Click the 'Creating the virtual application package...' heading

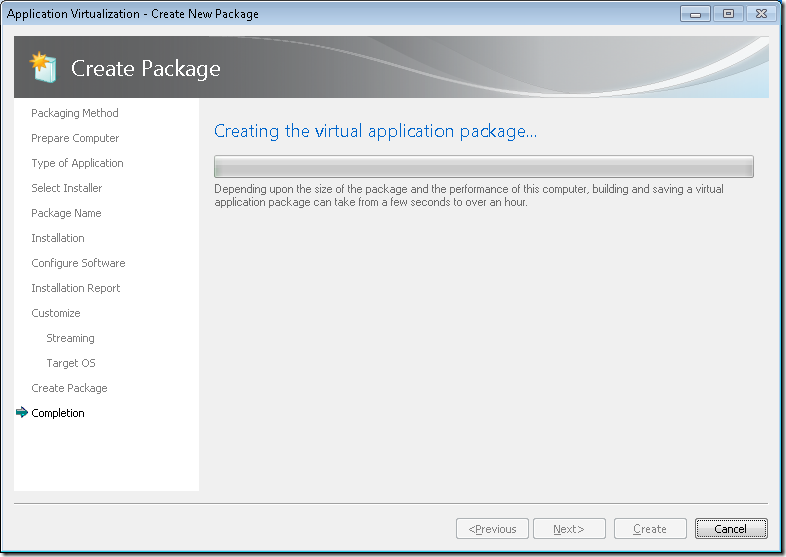tap(375, 131)
